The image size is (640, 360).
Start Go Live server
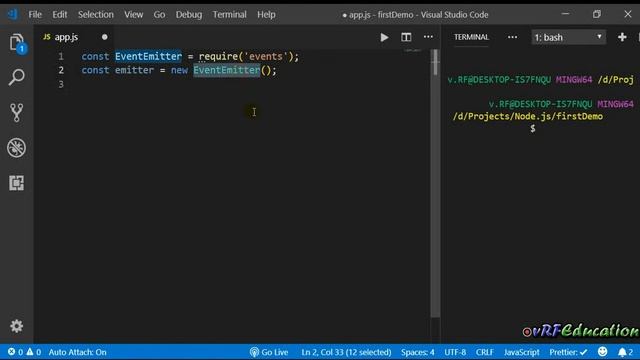pos(269,352)
